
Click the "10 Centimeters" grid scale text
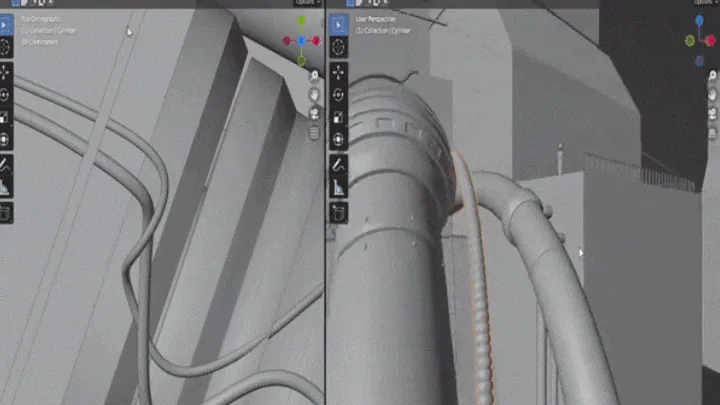39,42
